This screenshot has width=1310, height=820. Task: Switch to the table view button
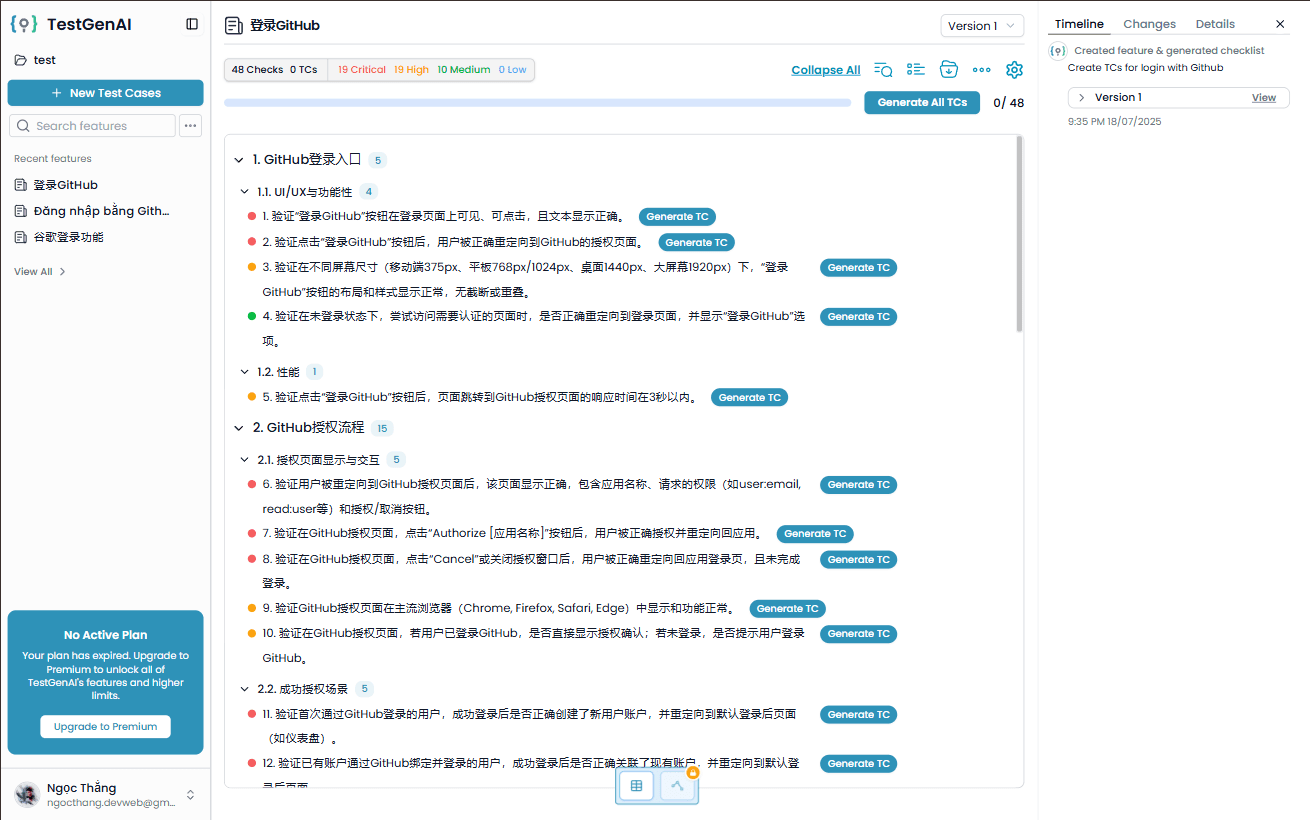tap(636, 786)
